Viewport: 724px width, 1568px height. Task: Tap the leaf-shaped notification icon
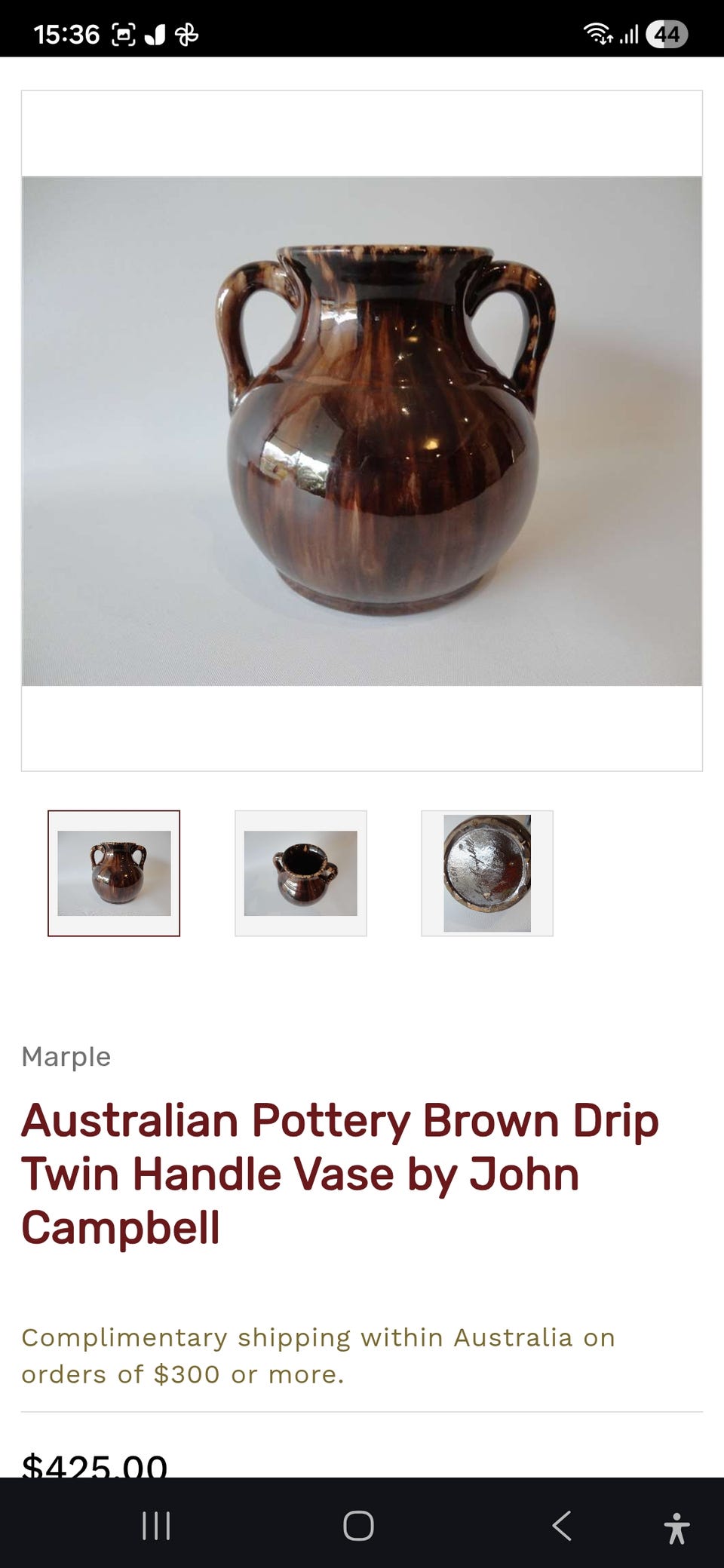tap(155, 35)
